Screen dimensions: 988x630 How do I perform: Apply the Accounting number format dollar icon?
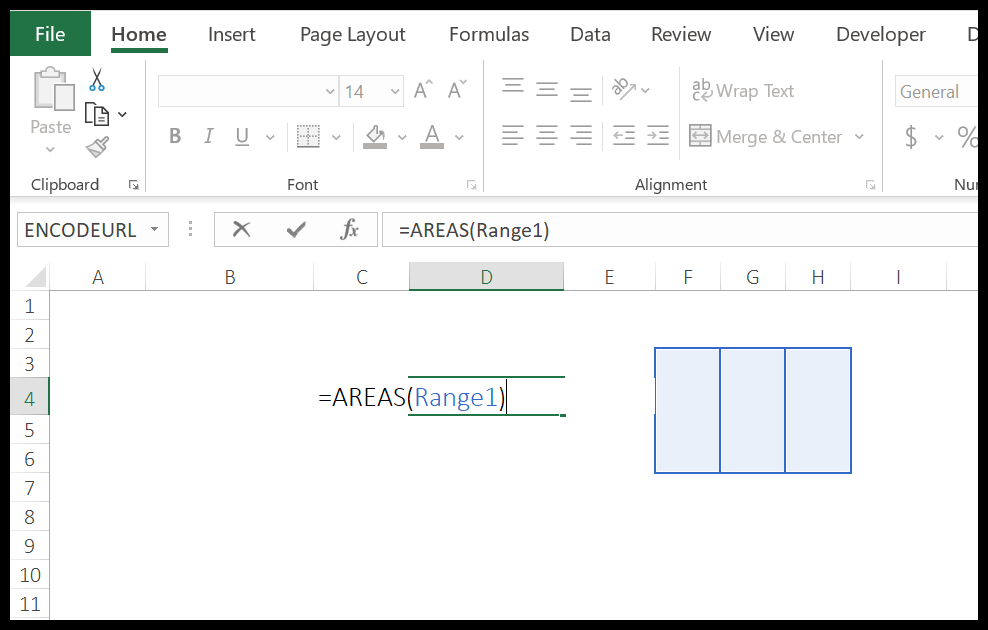pos(912,136)
